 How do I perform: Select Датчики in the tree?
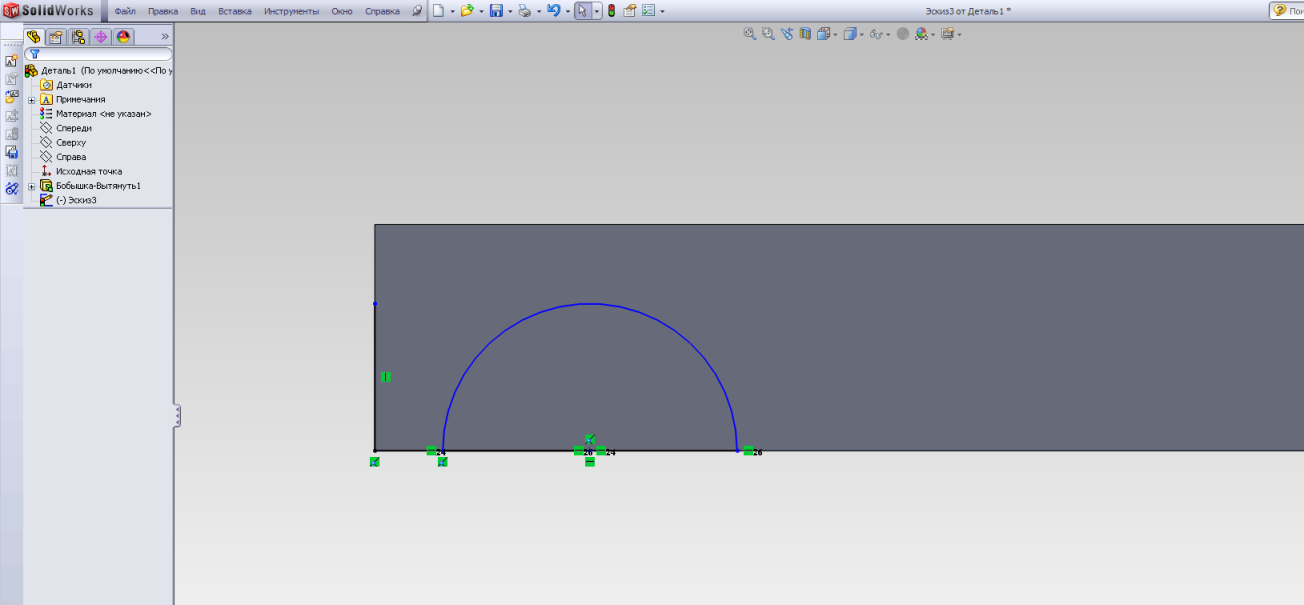(x=66, y=85)
